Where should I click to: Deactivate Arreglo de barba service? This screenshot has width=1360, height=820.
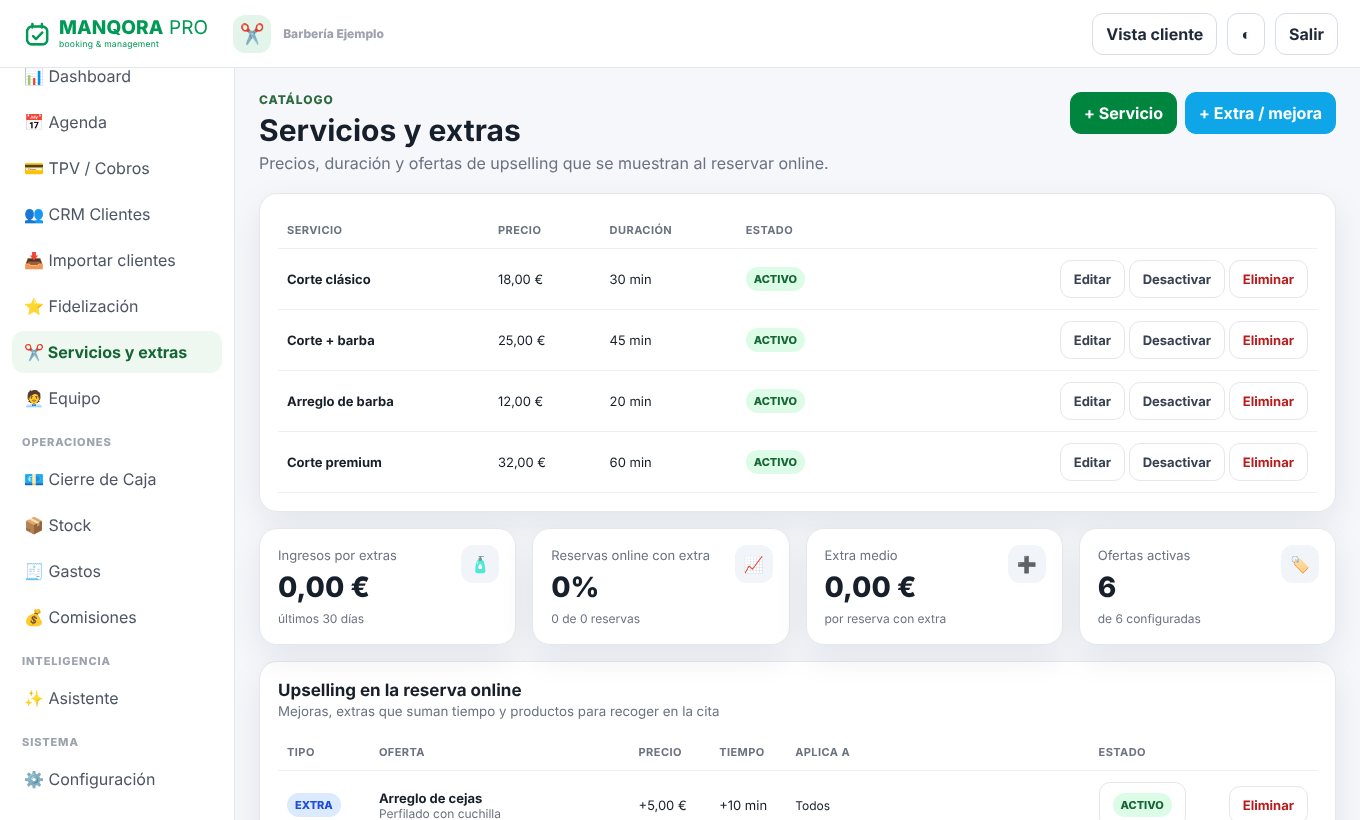(1176, 401)
